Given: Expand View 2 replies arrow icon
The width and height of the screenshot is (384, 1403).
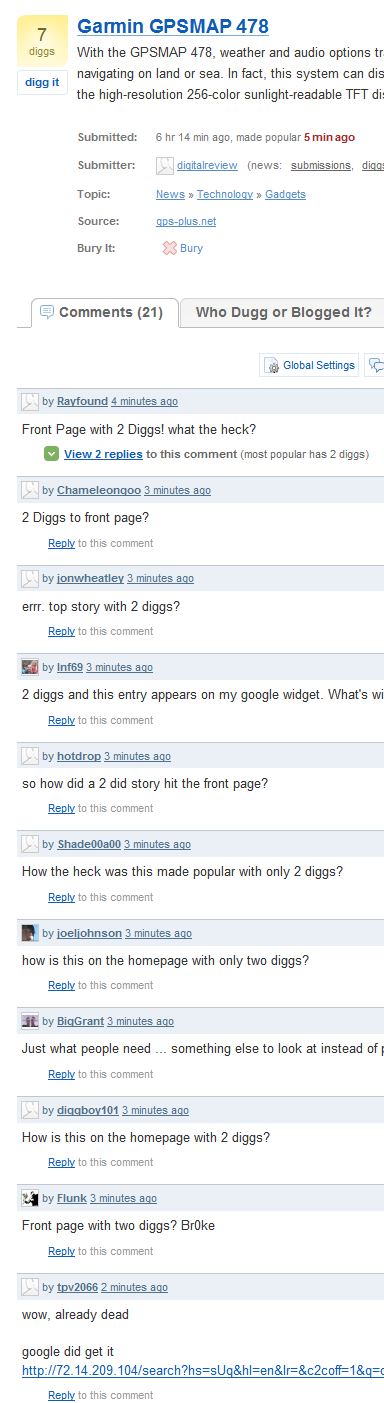Looking at the screenshot, I should coord(51,454).
